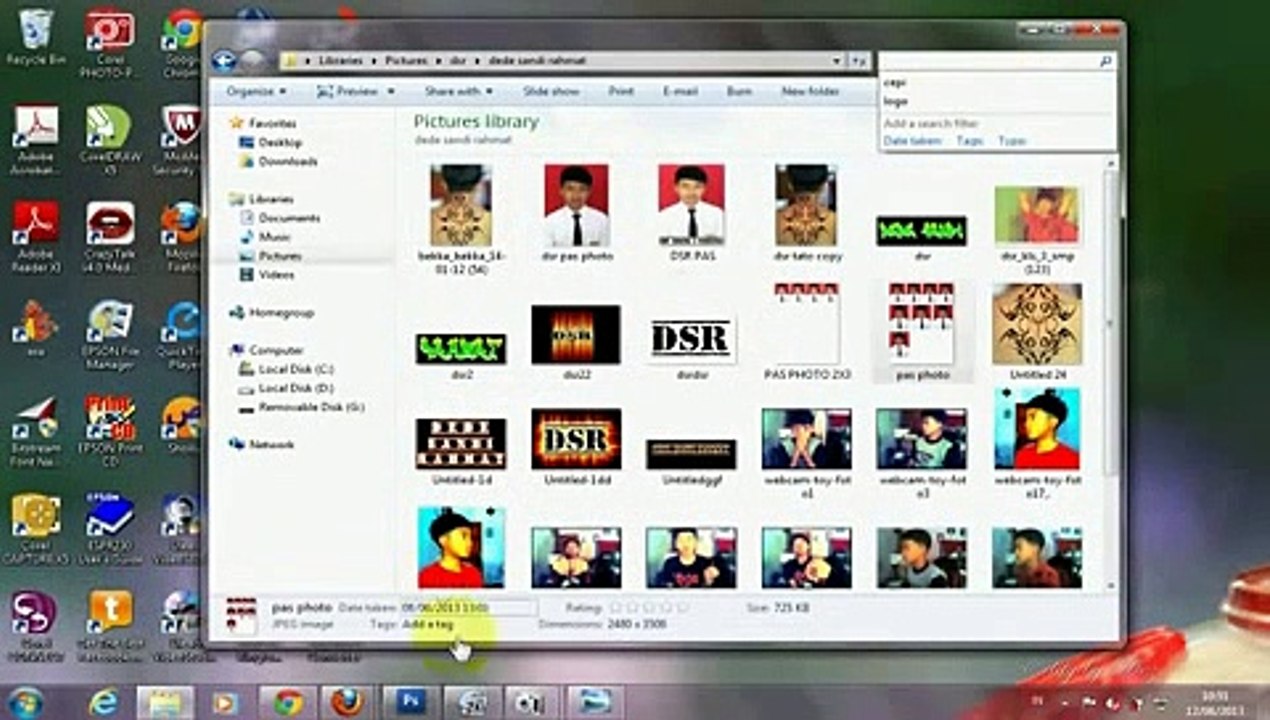Click the refresh button beside address bar
This screenshot has height=720, width=1270.
(860, 61)
